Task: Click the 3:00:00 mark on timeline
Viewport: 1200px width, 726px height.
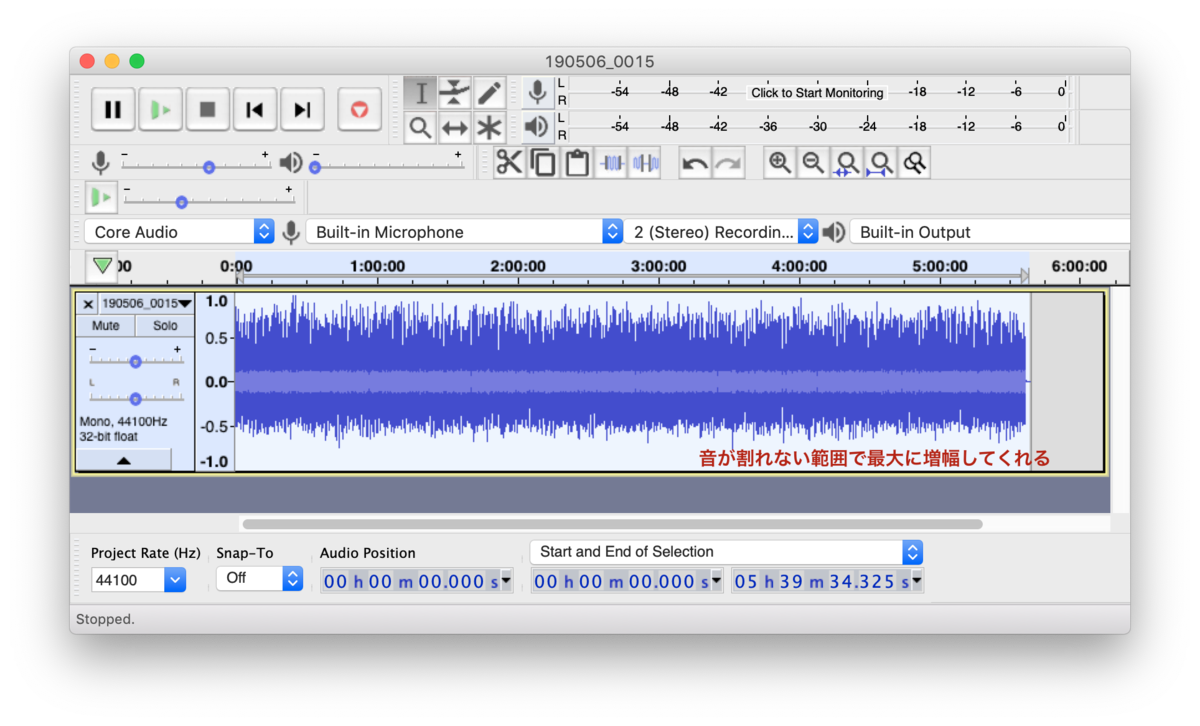Action: coord(658,266)
